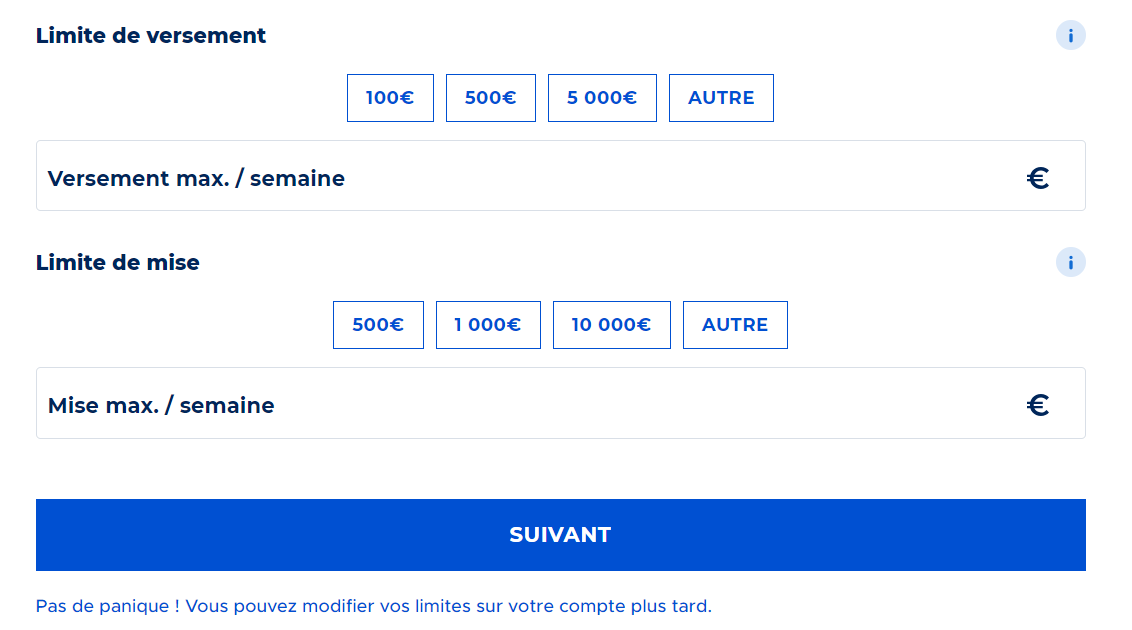Click the 'Mise max. / semaine' placeholder label

click(x=161, y=406)
